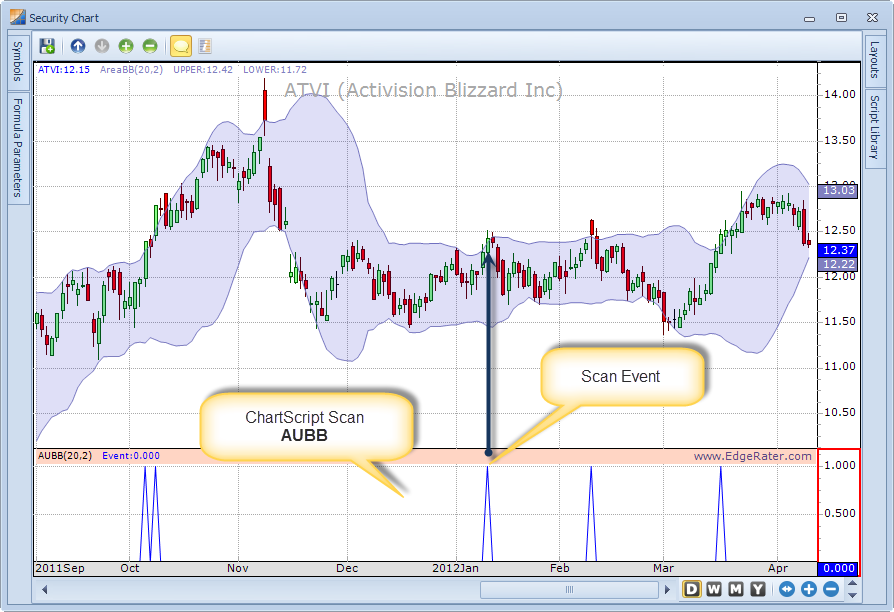Viewport: 894px width, 612px height.
Task: Open the Formula Parameters side tab
Action: pos(18,147)
